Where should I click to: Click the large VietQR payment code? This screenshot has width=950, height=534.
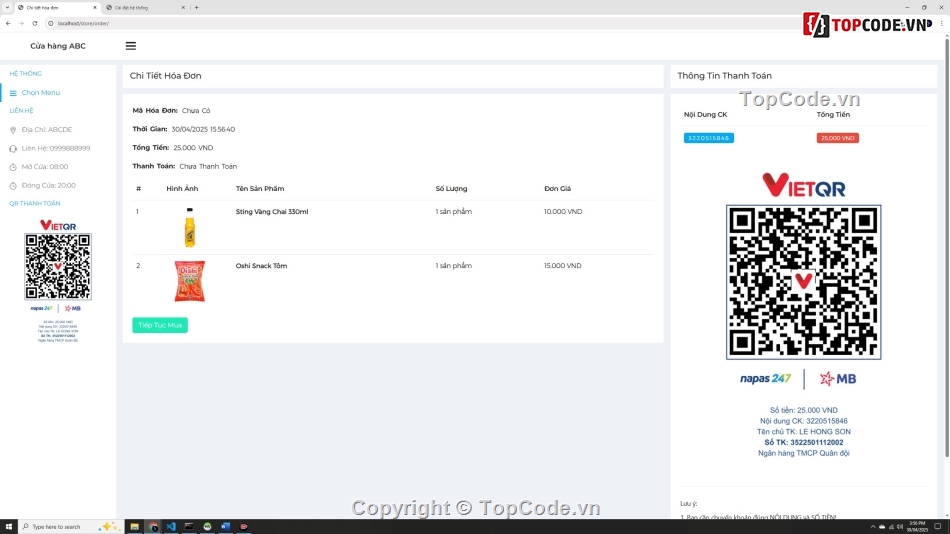point(803,282)
